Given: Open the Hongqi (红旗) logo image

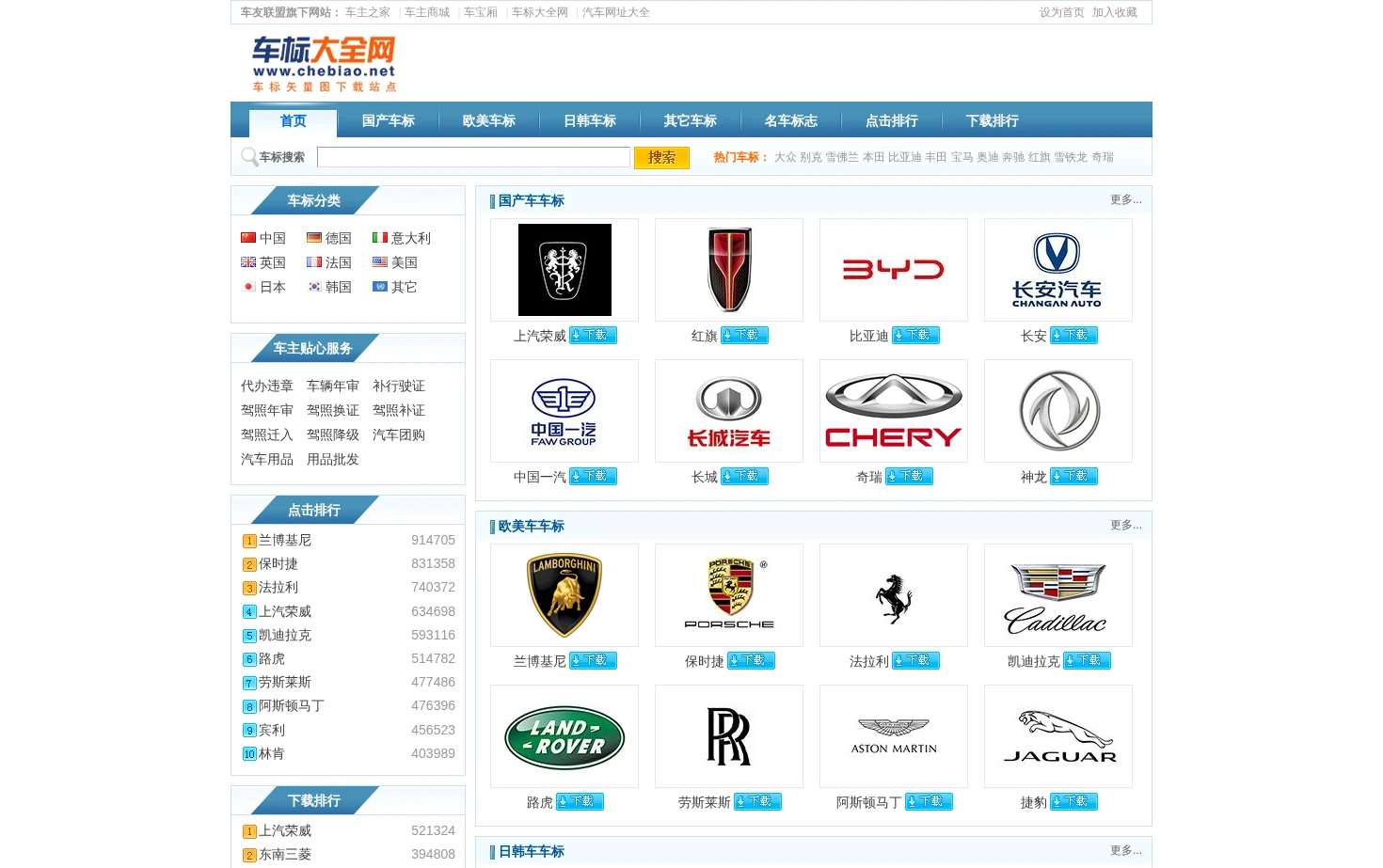Looking at the screenshot, I should 729,270.
